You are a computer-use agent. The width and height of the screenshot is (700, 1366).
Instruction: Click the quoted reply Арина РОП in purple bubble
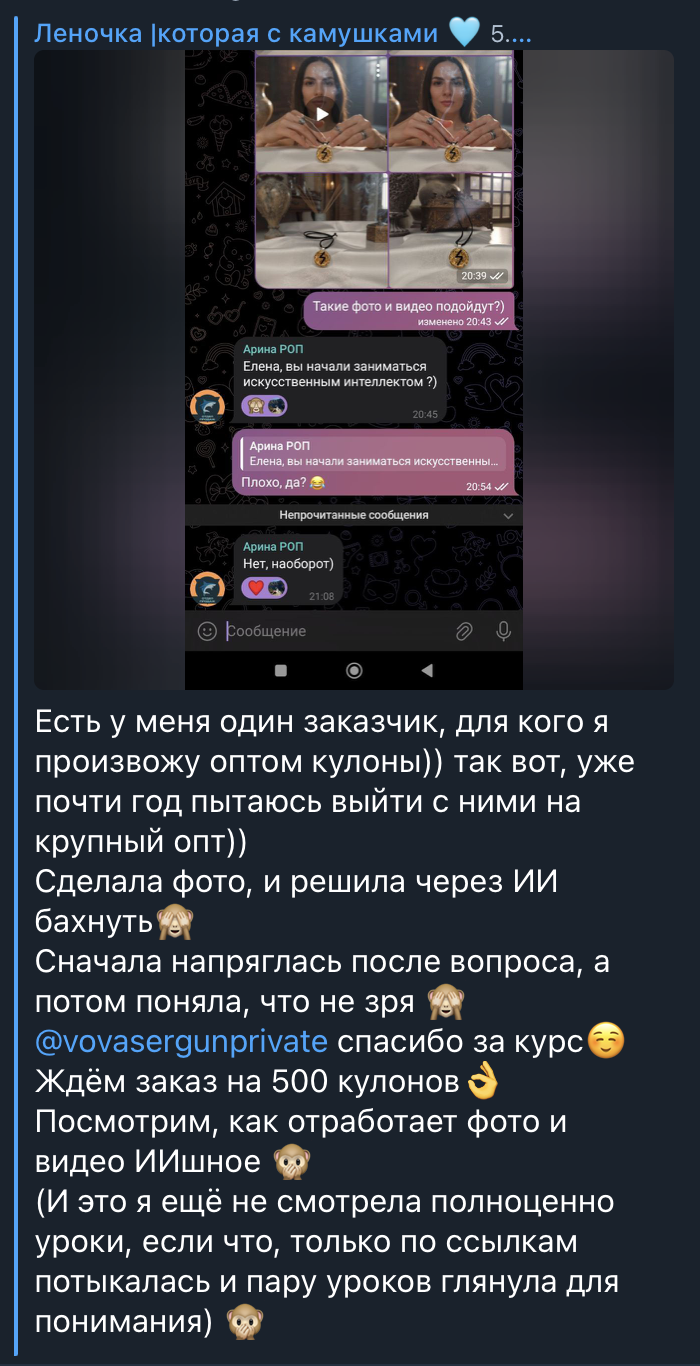pos(374,454)
